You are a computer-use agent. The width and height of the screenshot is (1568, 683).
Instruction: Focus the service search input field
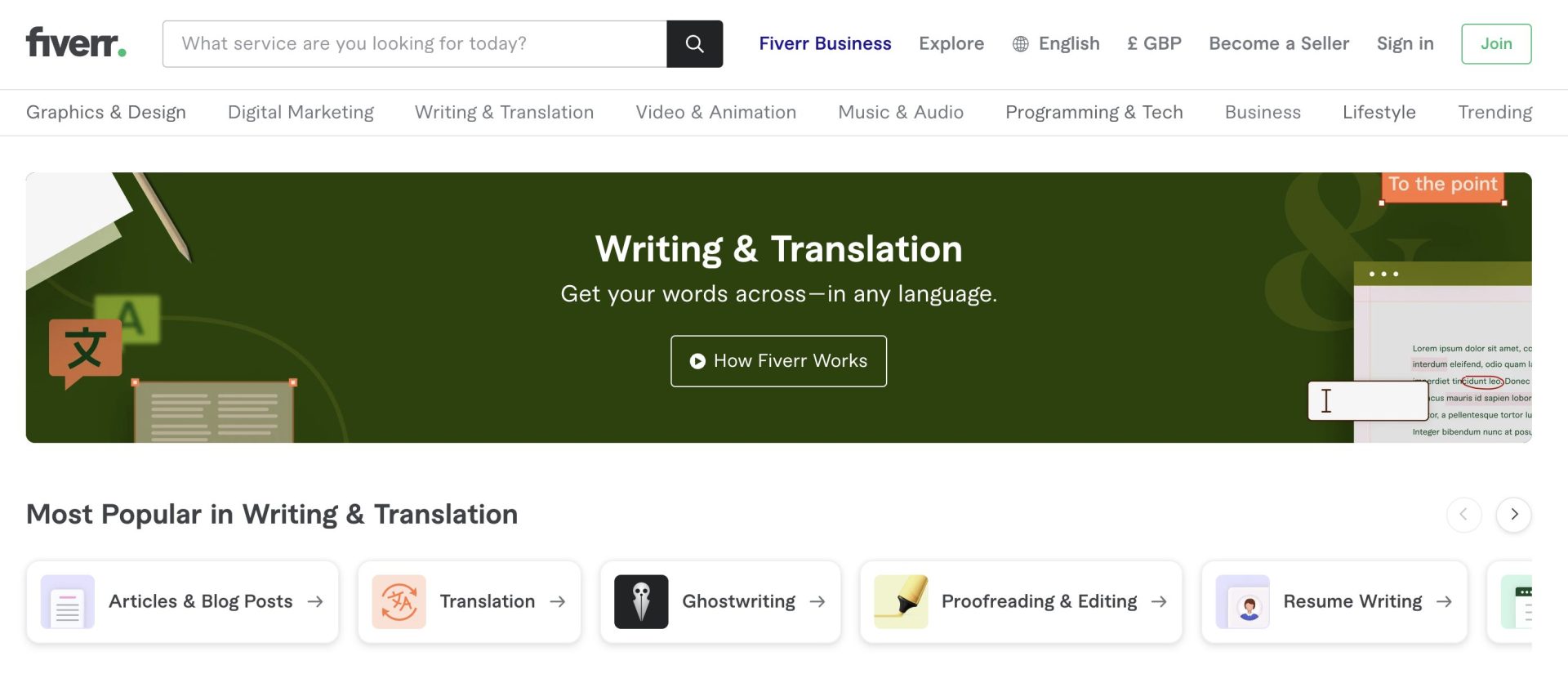point(415,44)
